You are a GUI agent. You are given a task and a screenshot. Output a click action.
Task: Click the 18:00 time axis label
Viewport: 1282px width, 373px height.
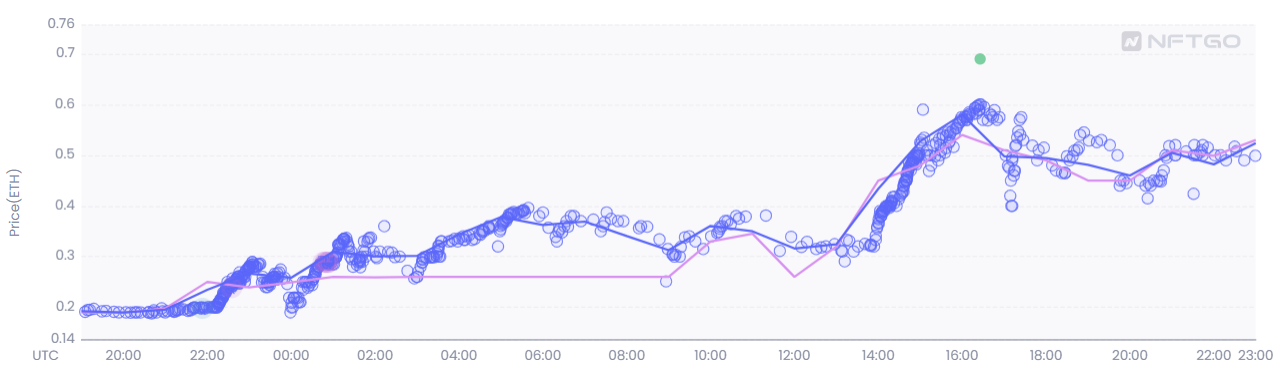pyautogui.click(x=1046, y=355)
